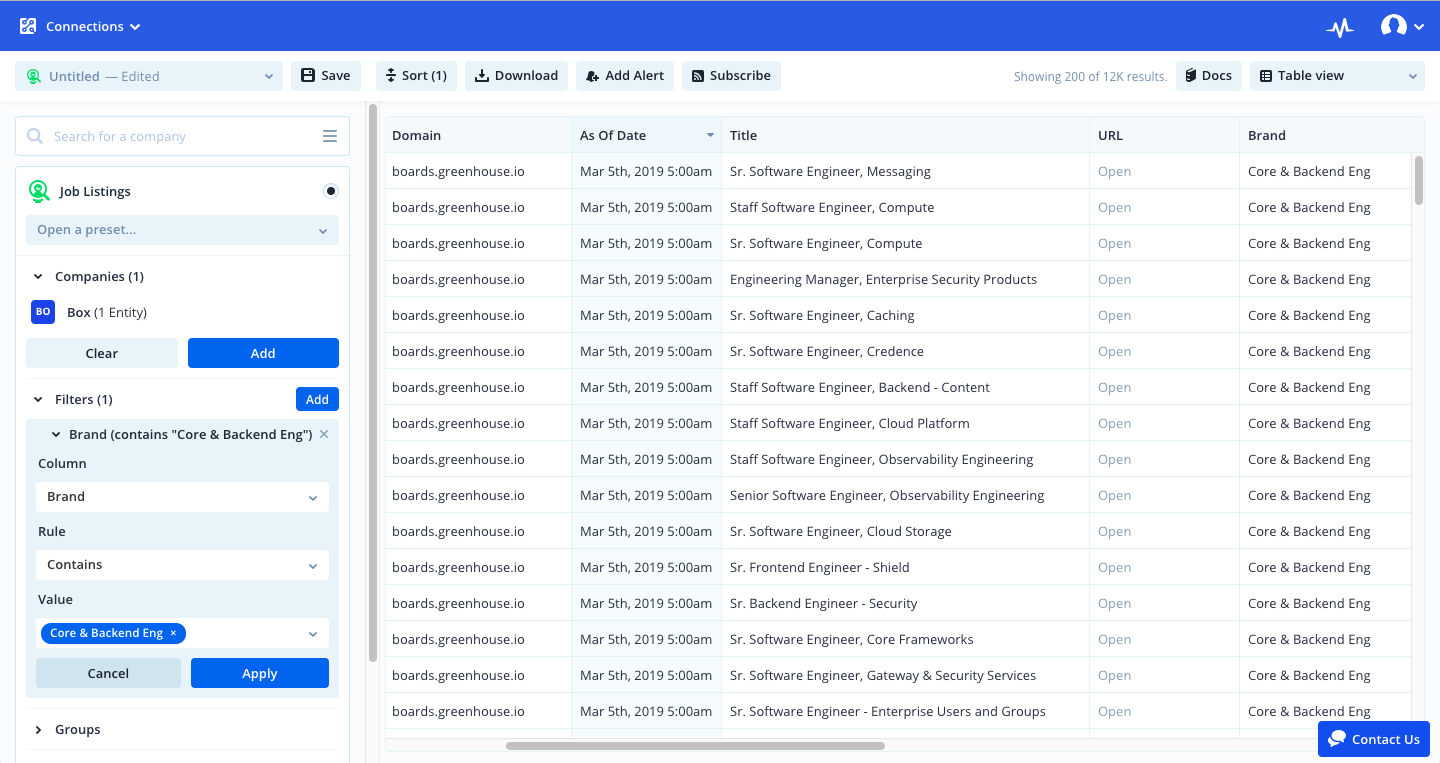Click the Docs button
The width and height of the screenshot is (1440, 763).
coord(1208,75)
